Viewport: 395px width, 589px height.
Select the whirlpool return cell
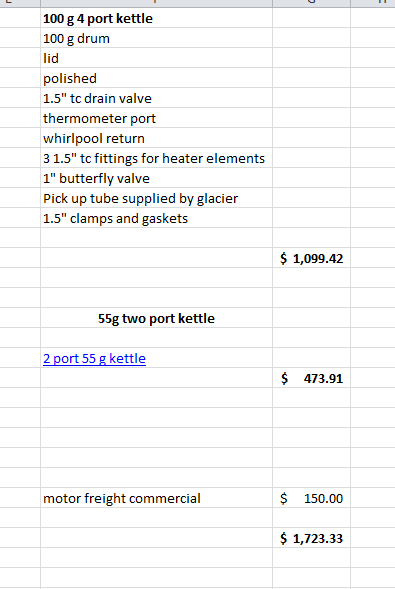(156, 138)
